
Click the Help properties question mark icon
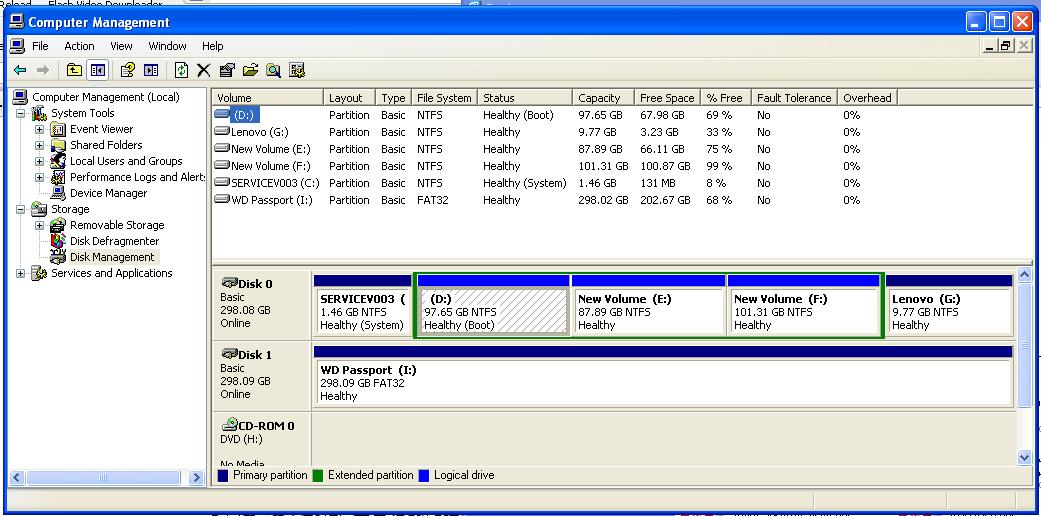[127, 70]
